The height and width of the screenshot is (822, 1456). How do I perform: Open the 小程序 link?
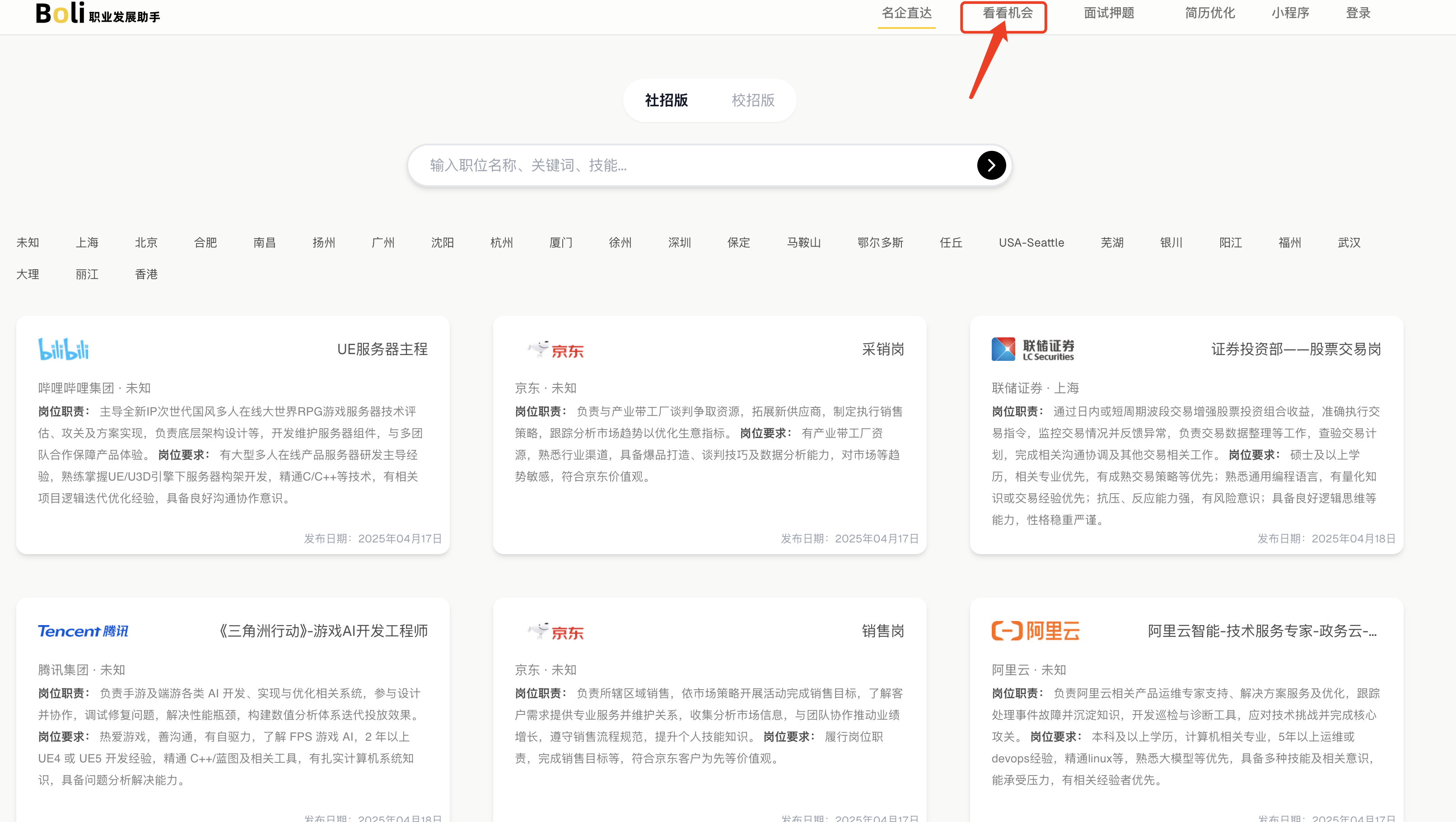1290,13
